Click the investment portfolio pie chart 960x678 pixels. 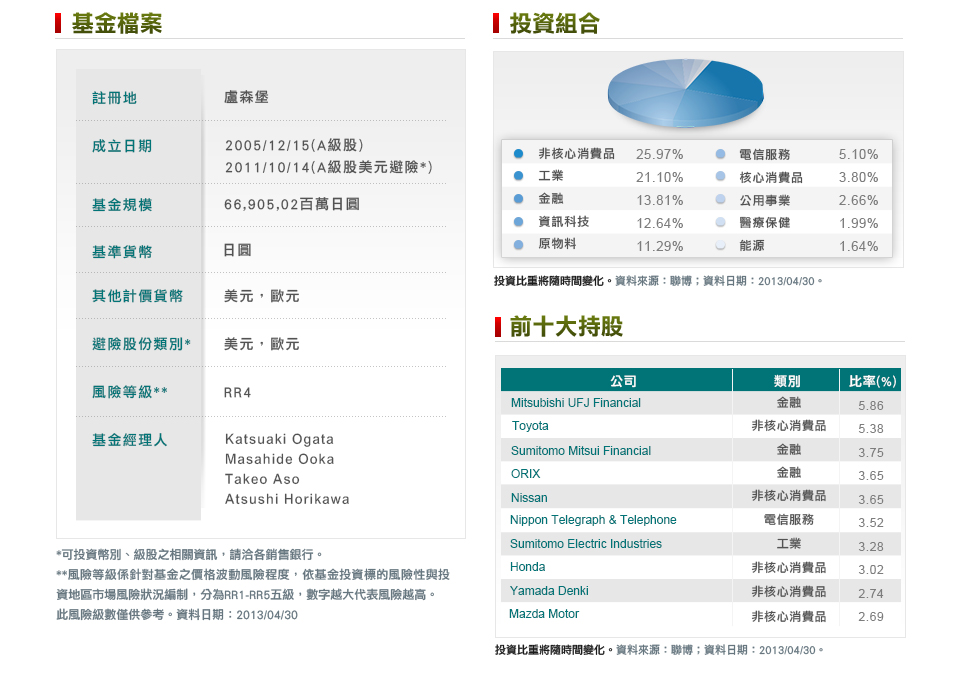[685, 92]
